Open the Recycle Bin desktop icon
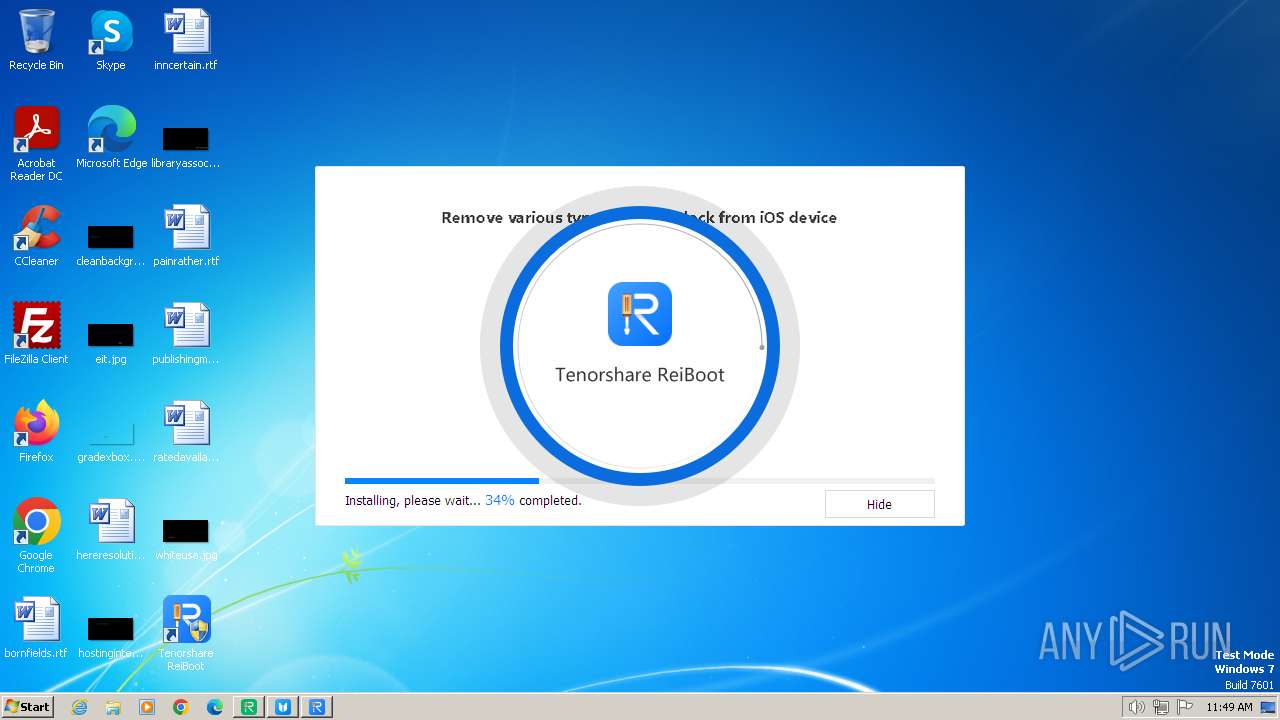 (36, 41)
